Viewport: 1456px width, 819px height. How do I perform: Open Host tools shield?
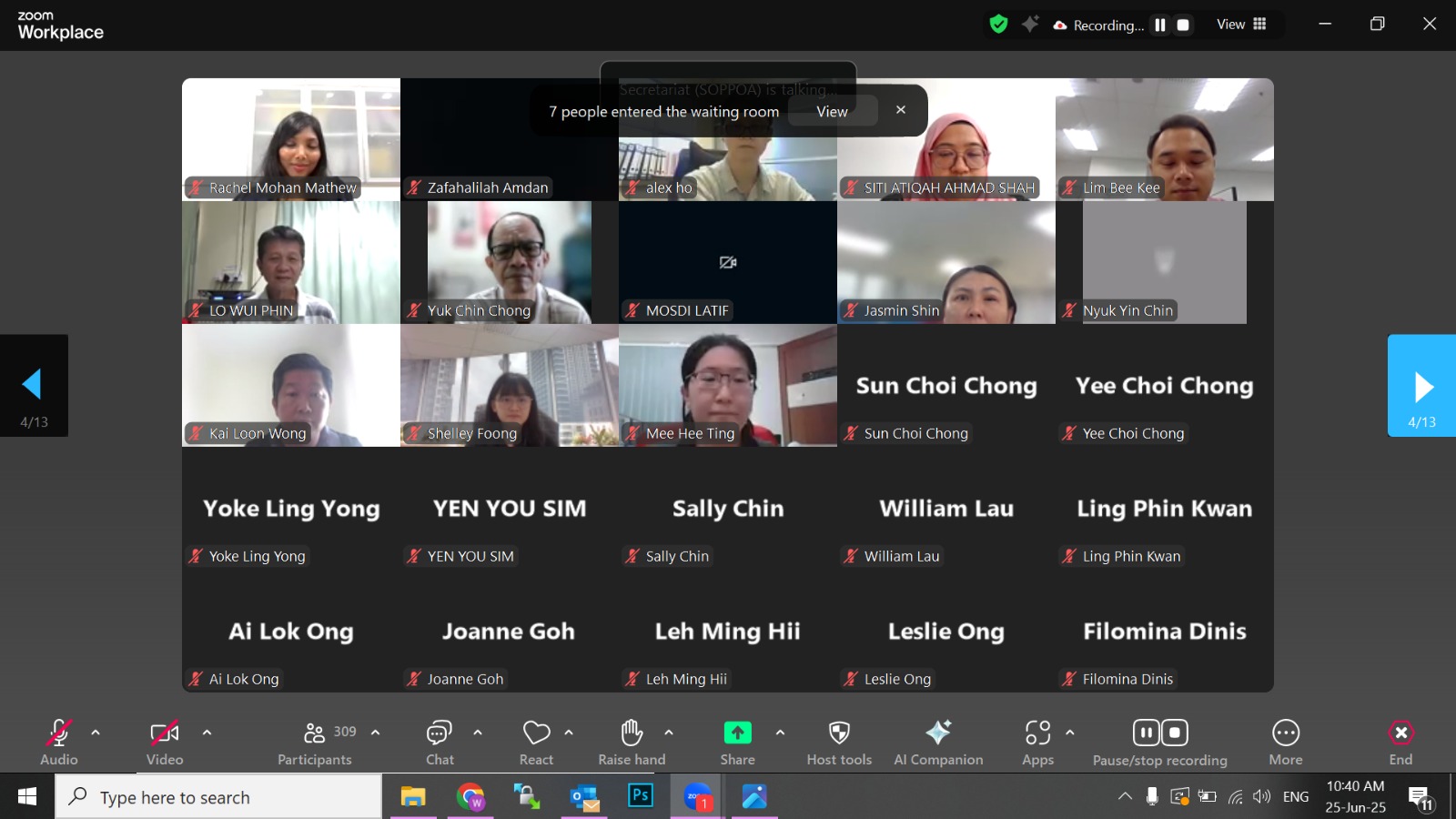pyautogui.click(x=839, y=742)
